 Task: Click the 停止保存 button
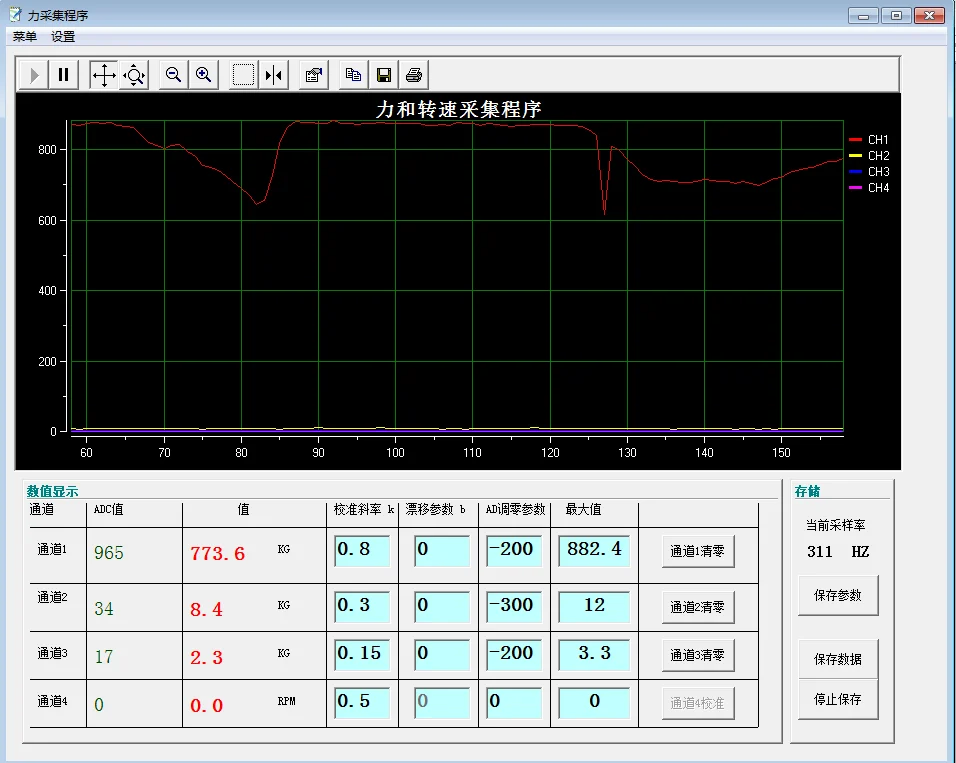coord(838,699)
